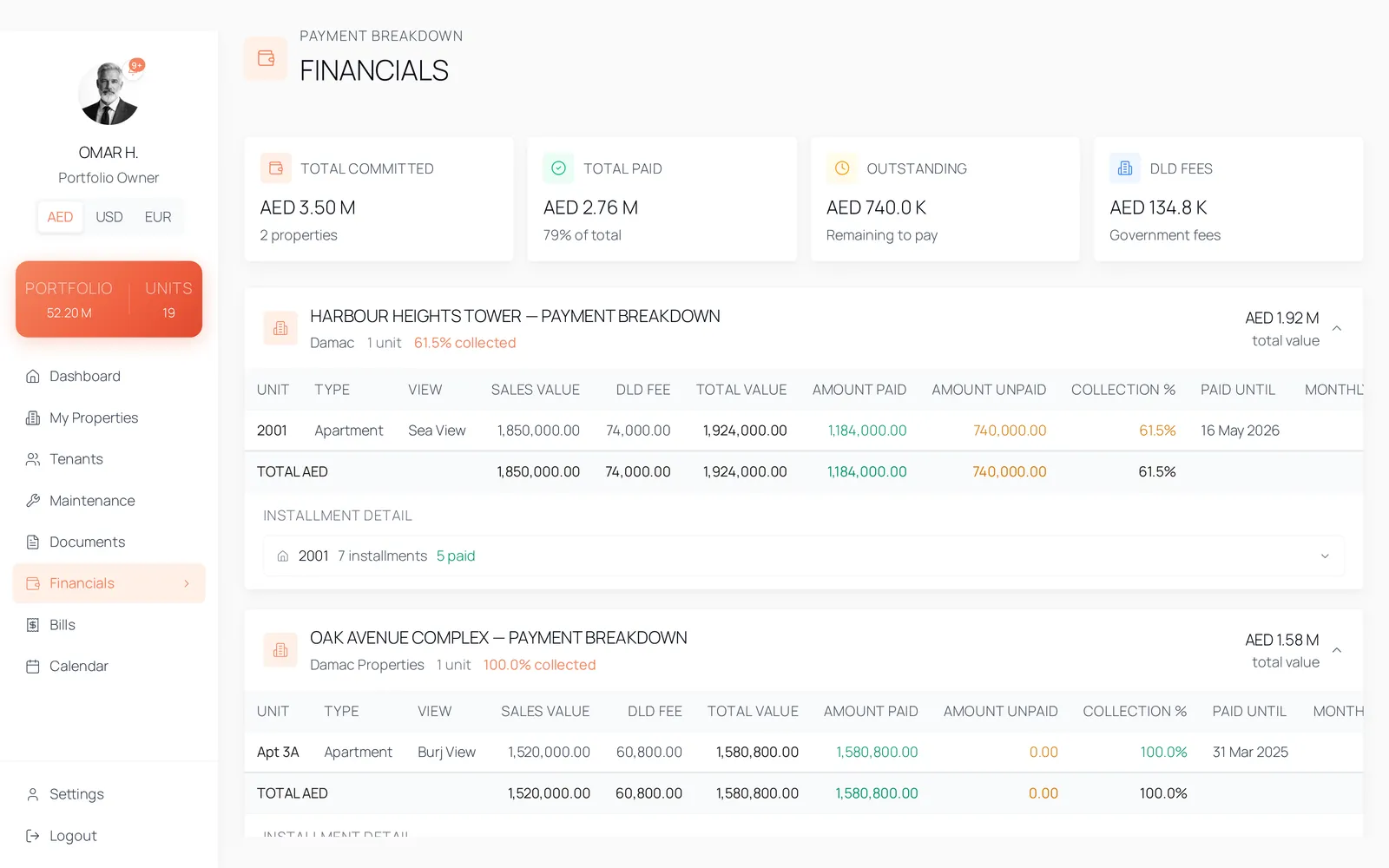1389x868 pixels.
Task: Open the Financials submenu chevron
Action: point(187,583)
